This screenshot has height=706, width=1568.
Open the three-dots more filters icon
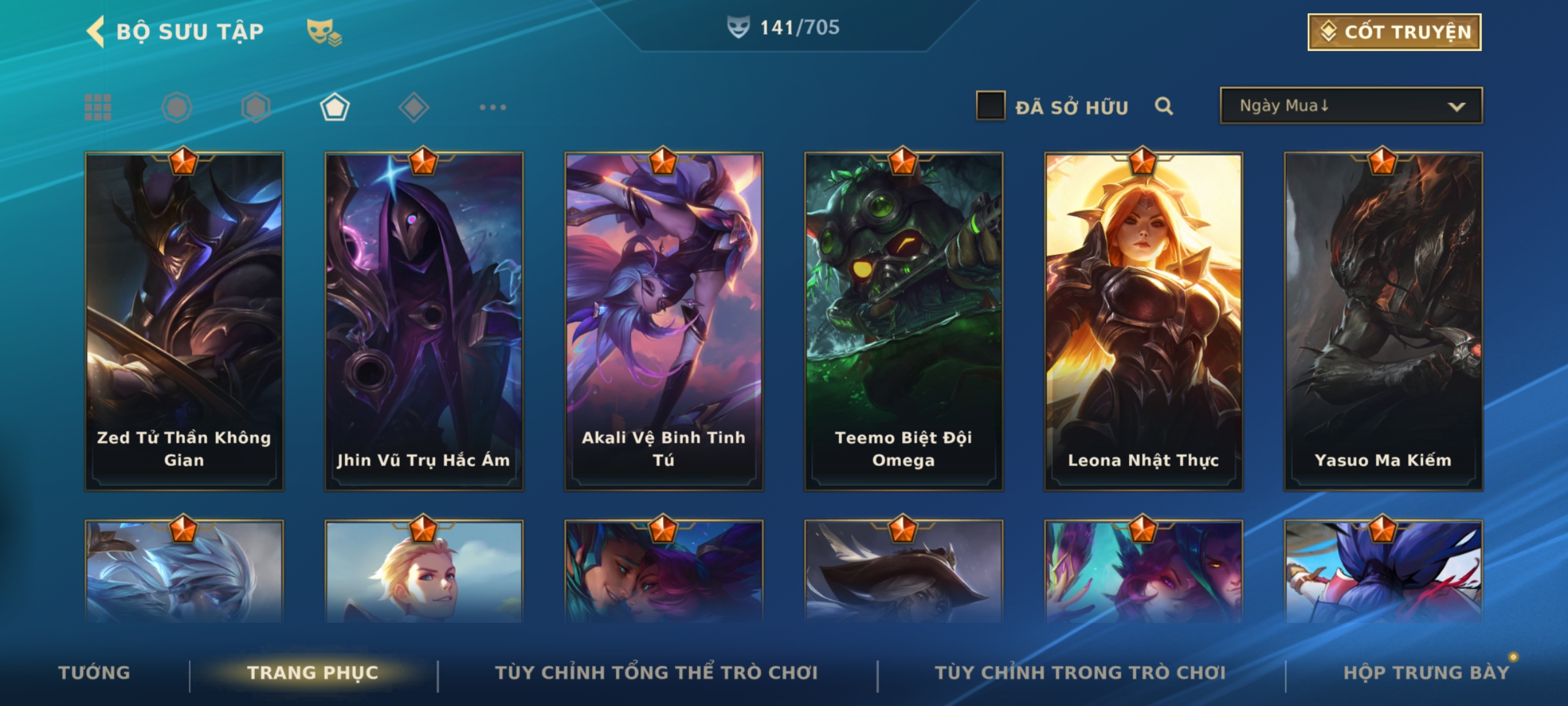[493, 107]
